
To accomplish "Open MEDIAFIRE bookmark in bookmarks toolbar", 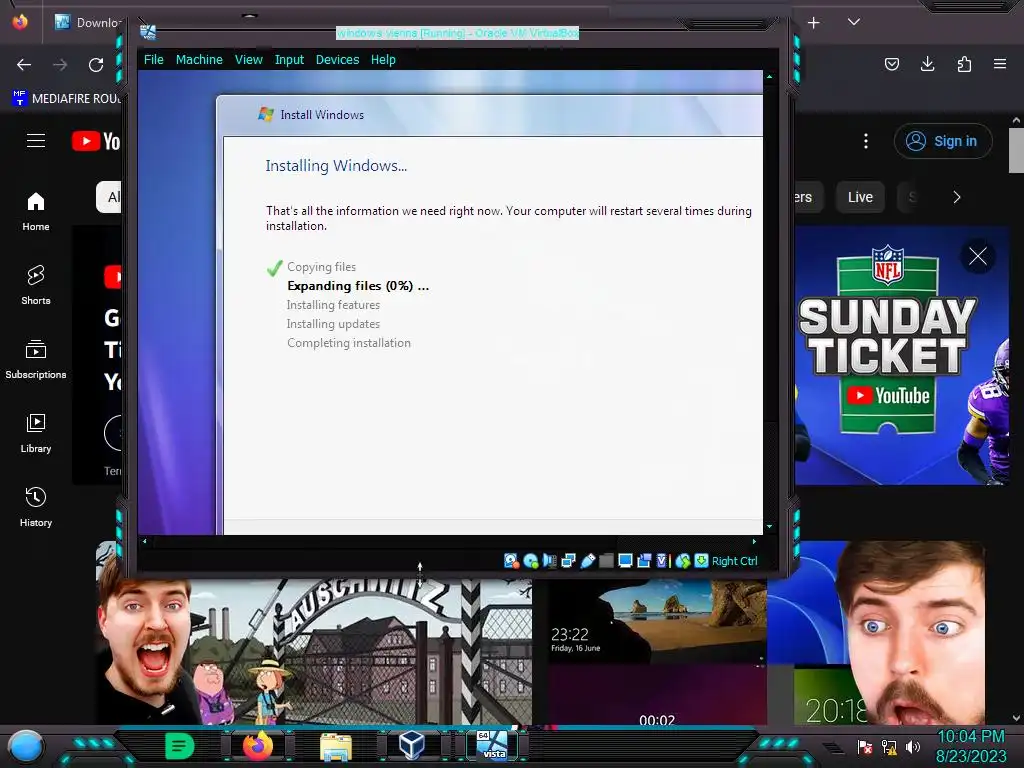I will point(67,99).
